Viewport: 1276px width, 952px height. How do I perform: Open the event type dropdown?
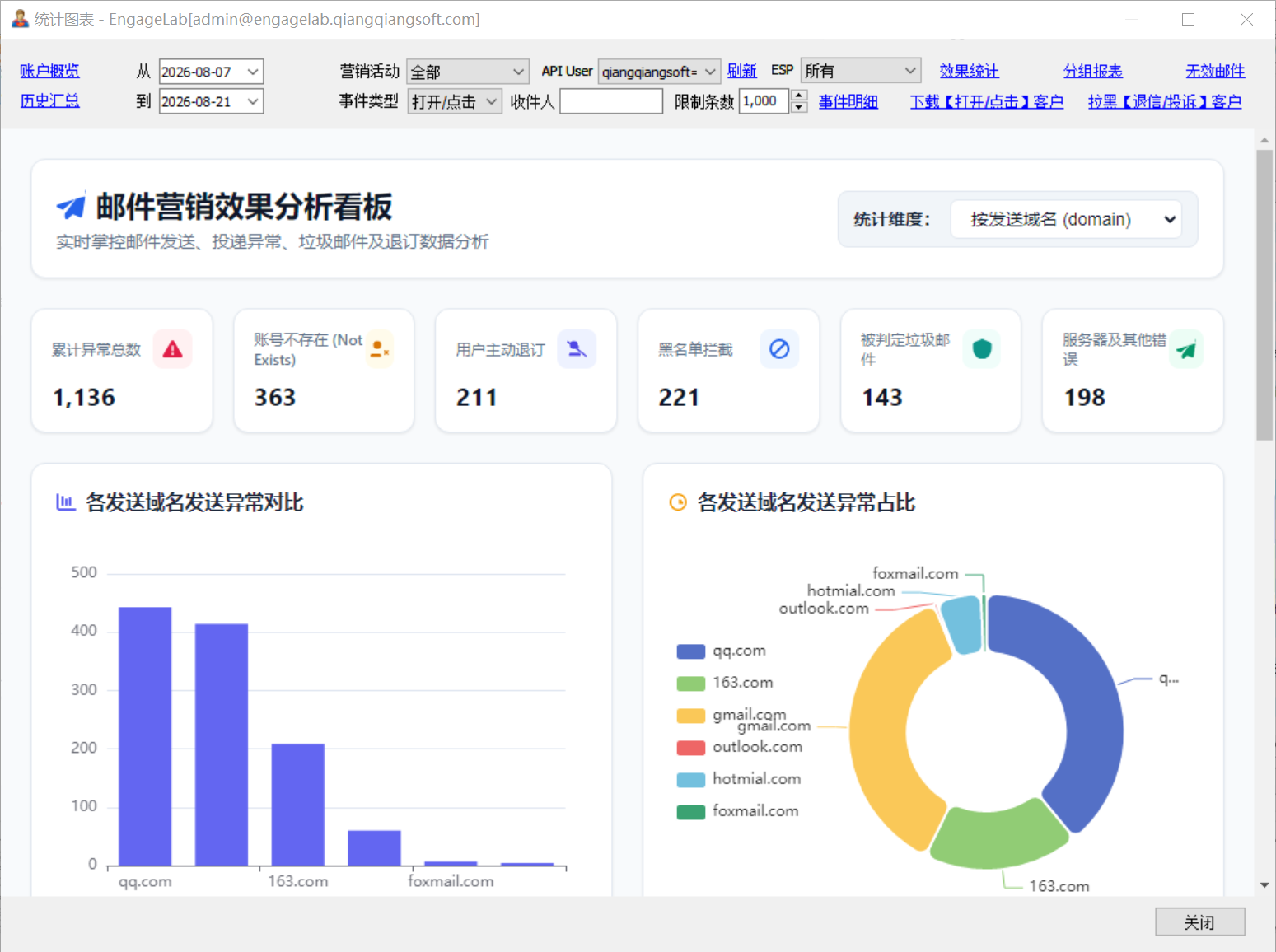pyautogui.click(x=455, y=101)
